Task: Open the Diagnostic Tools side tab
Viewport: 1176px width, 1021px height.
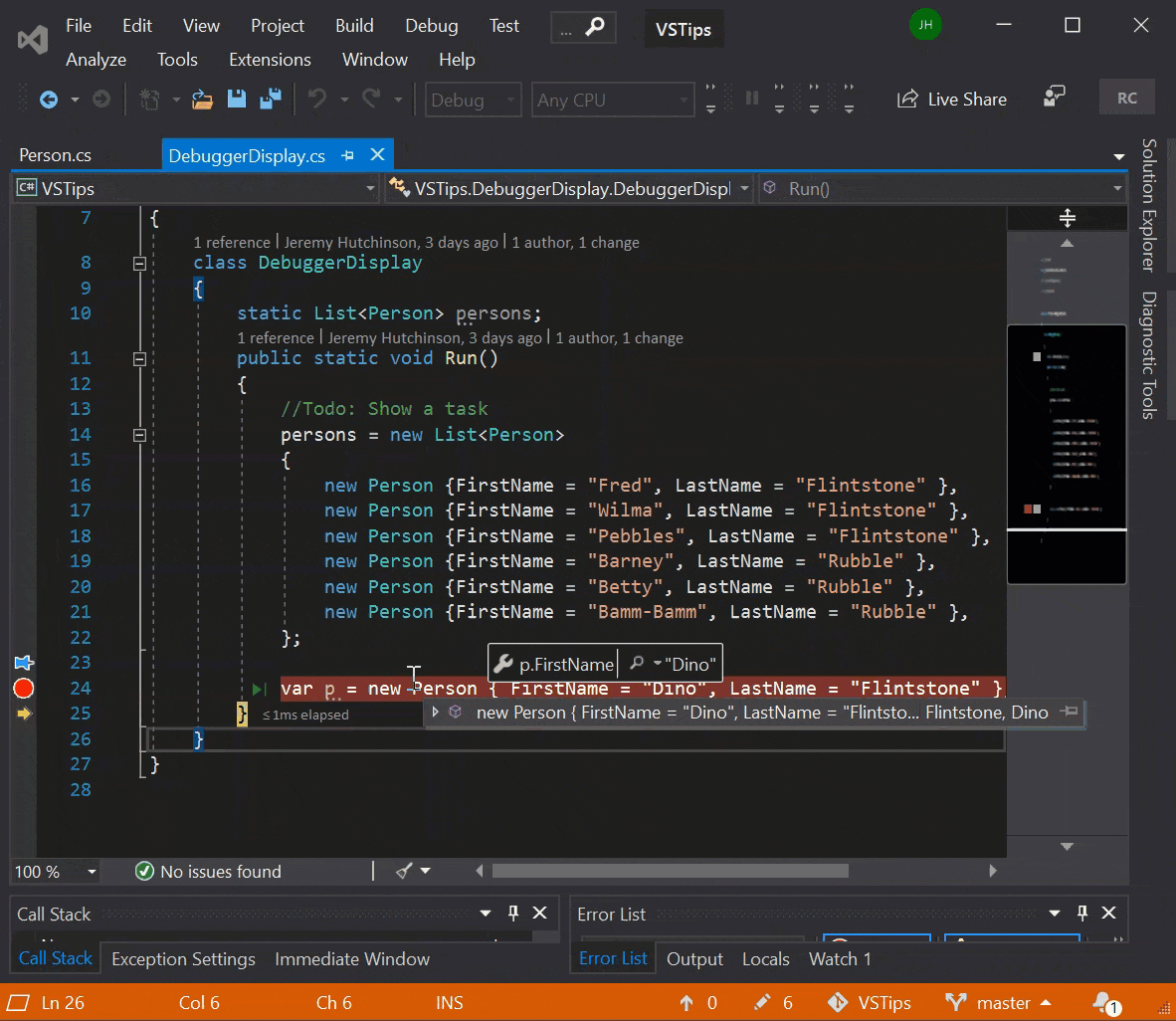Action: click(x=1148, y=355)
